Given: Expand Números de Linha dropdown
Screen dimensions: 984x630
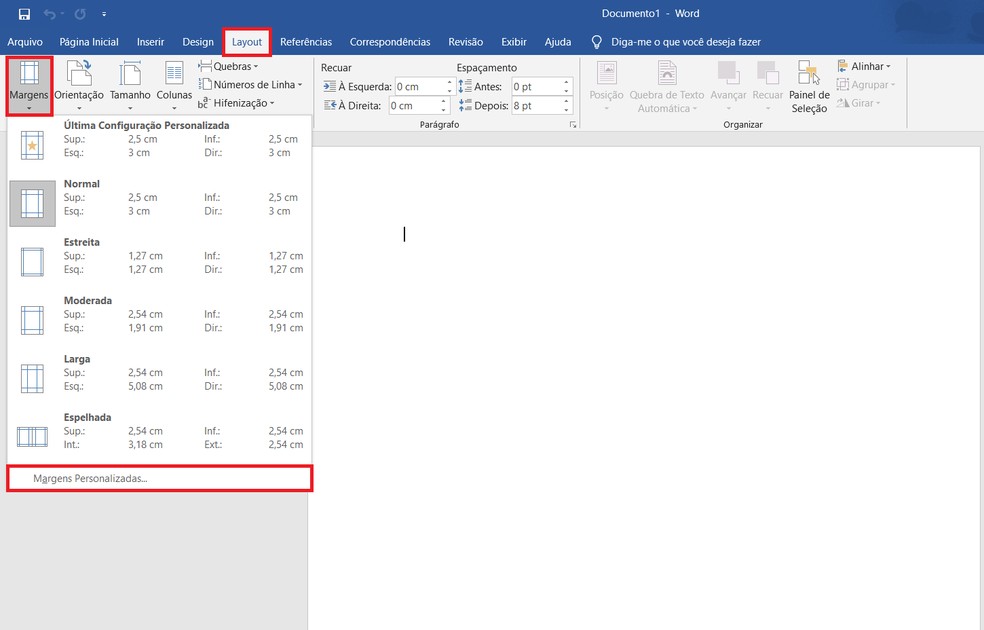Looking at the screenshot, I should pos(250,84).
